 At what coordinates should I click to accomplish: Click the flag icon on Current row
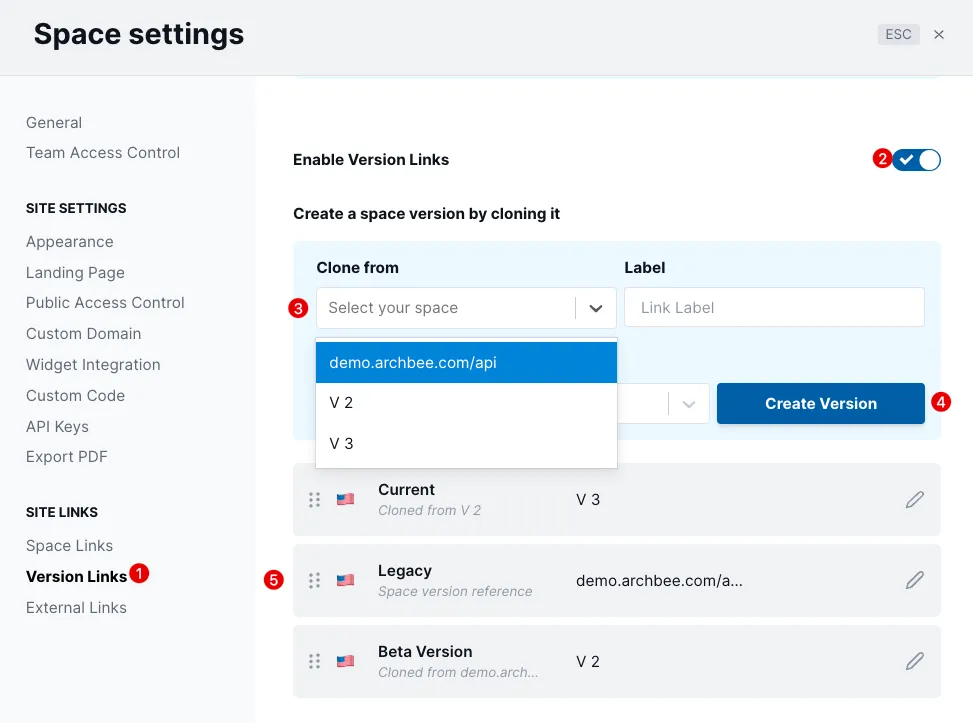tap(346, 500)
